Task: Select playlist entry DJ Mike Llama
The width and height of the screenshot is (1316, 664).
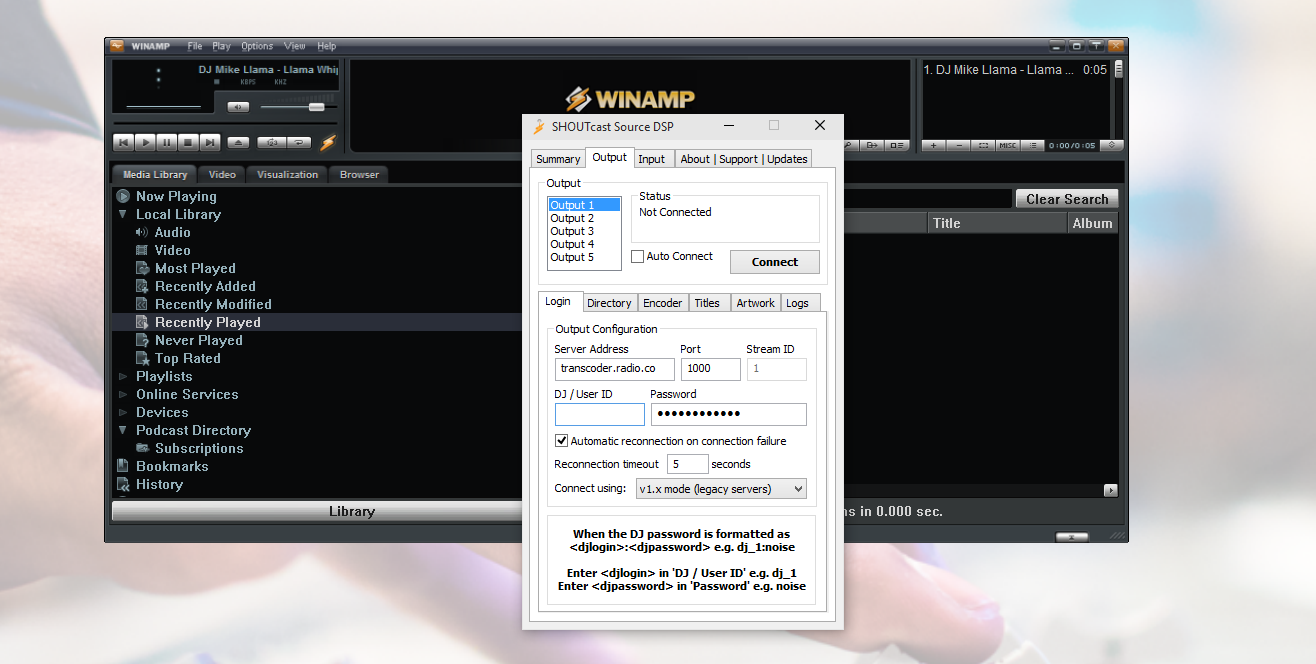Action: tap(1015, 70)
